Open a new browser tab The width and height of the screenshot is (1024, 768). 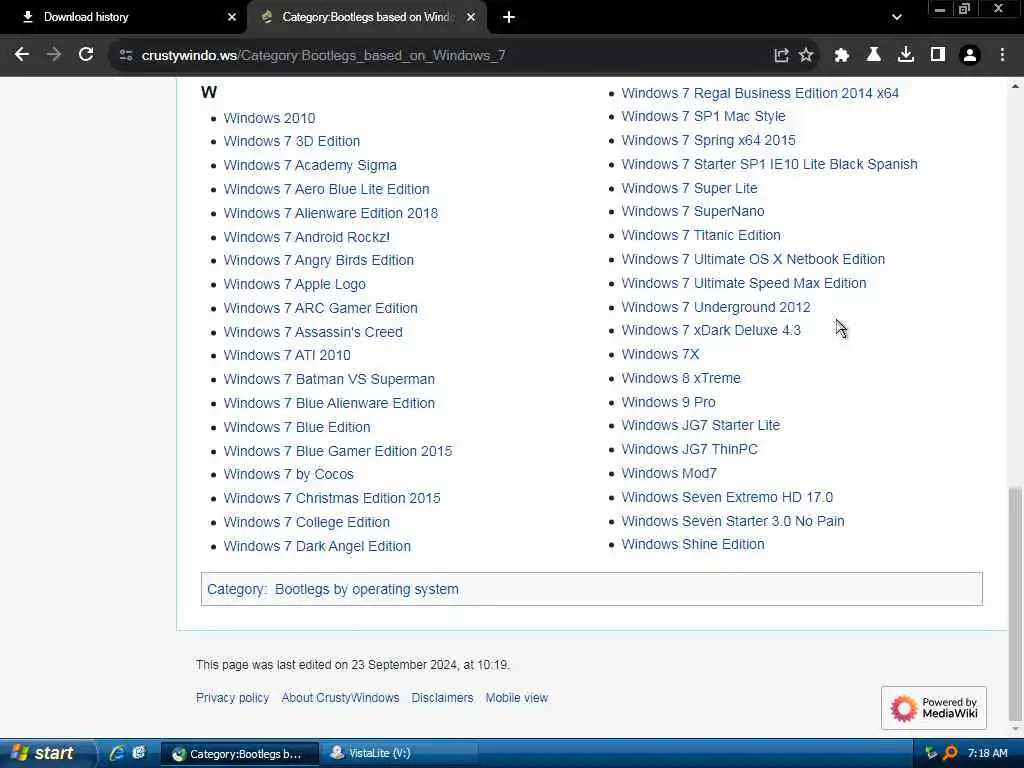(x=509, y=18)
